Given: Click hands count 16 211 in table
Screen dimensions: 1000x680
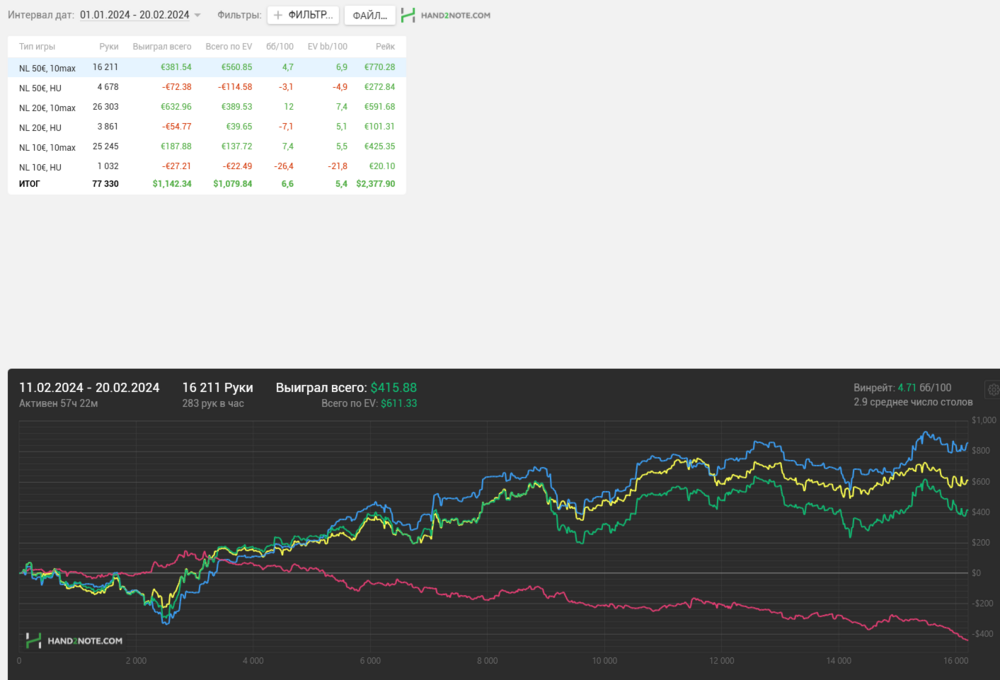Looking at the screenshot, I should 105,67.
